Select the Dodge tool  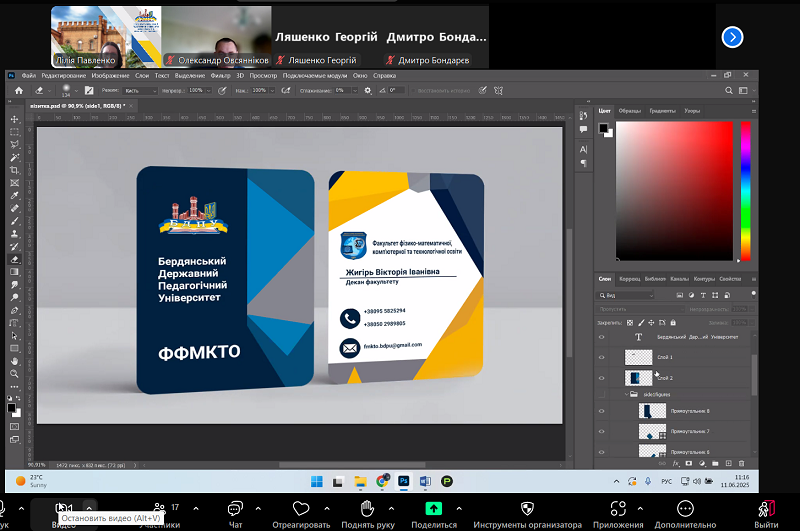point(14,297)
